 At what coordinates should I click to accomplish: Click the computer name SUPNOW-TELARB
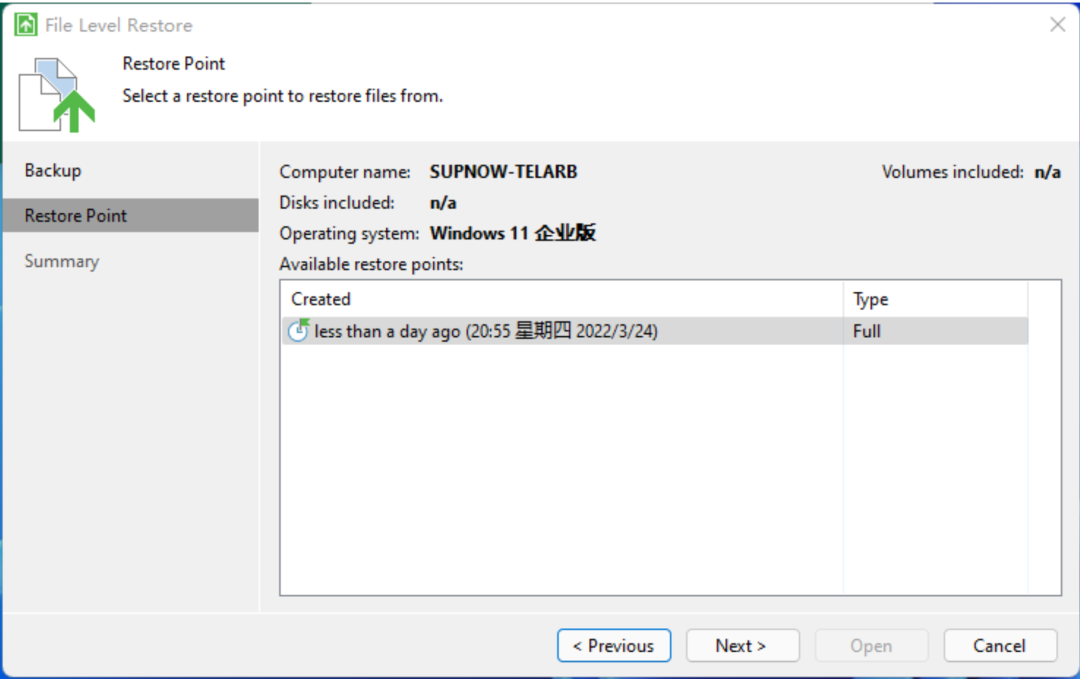503,171
